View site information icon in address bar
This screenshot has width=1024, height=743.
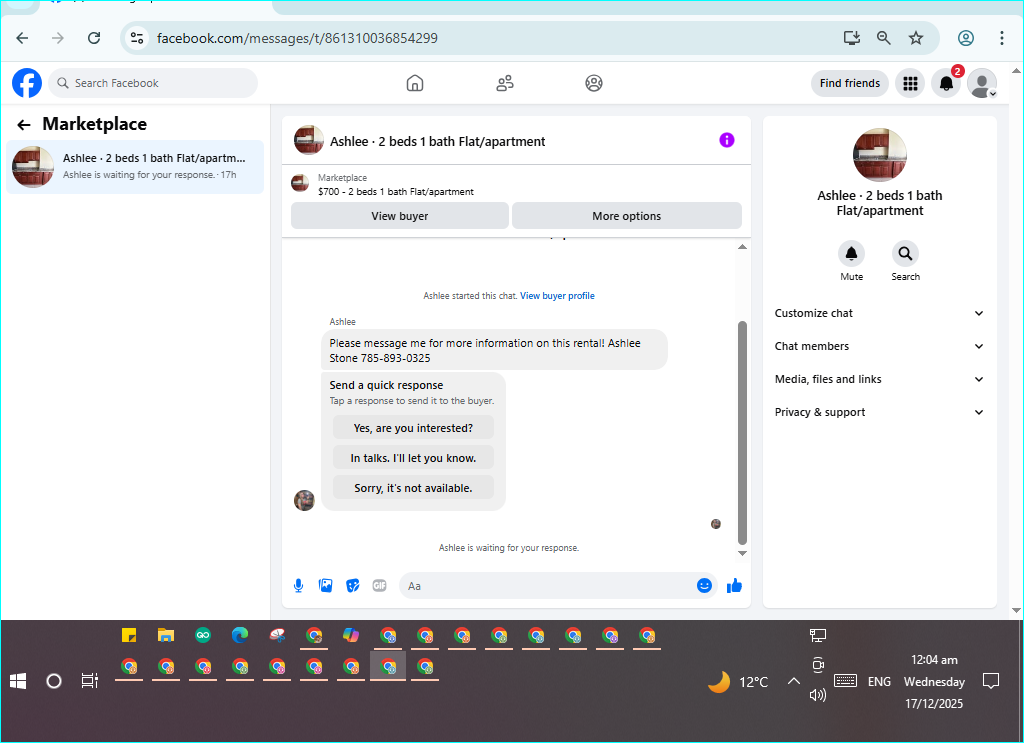tap(136, 38)
